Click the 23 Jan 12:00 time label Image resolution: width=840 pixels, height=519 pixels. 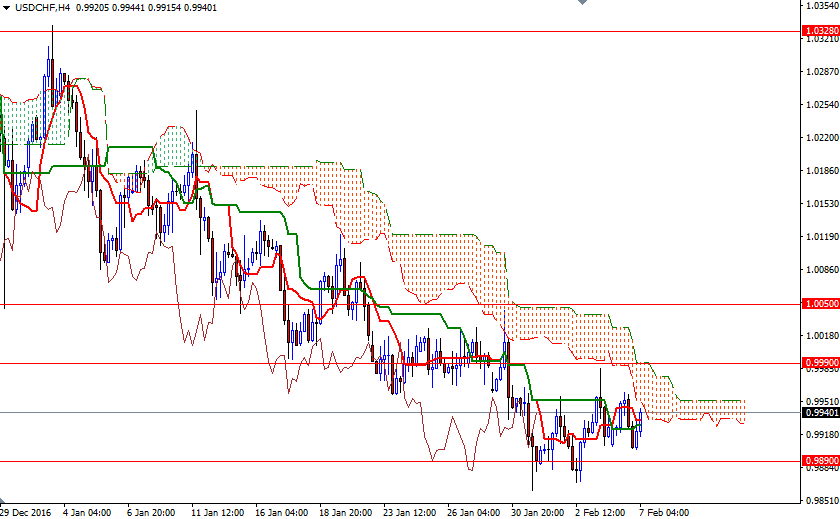(410, 513)
